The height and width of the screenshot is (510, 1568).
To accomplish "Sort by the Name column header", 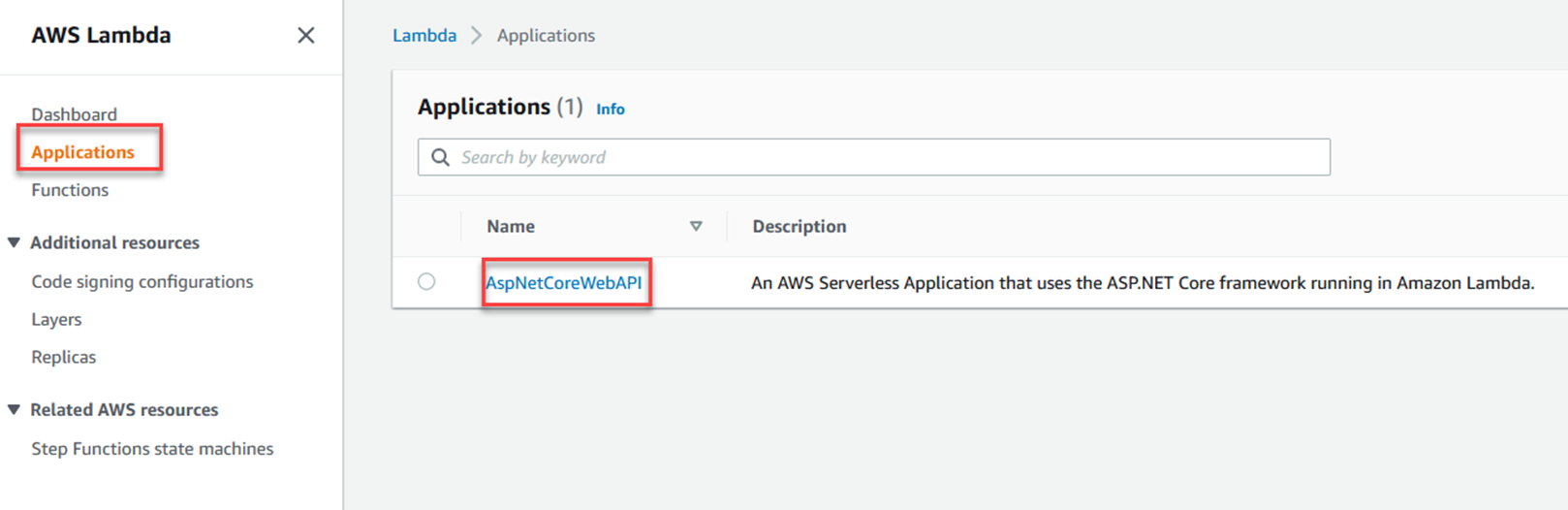I will [x=511, y=226].
